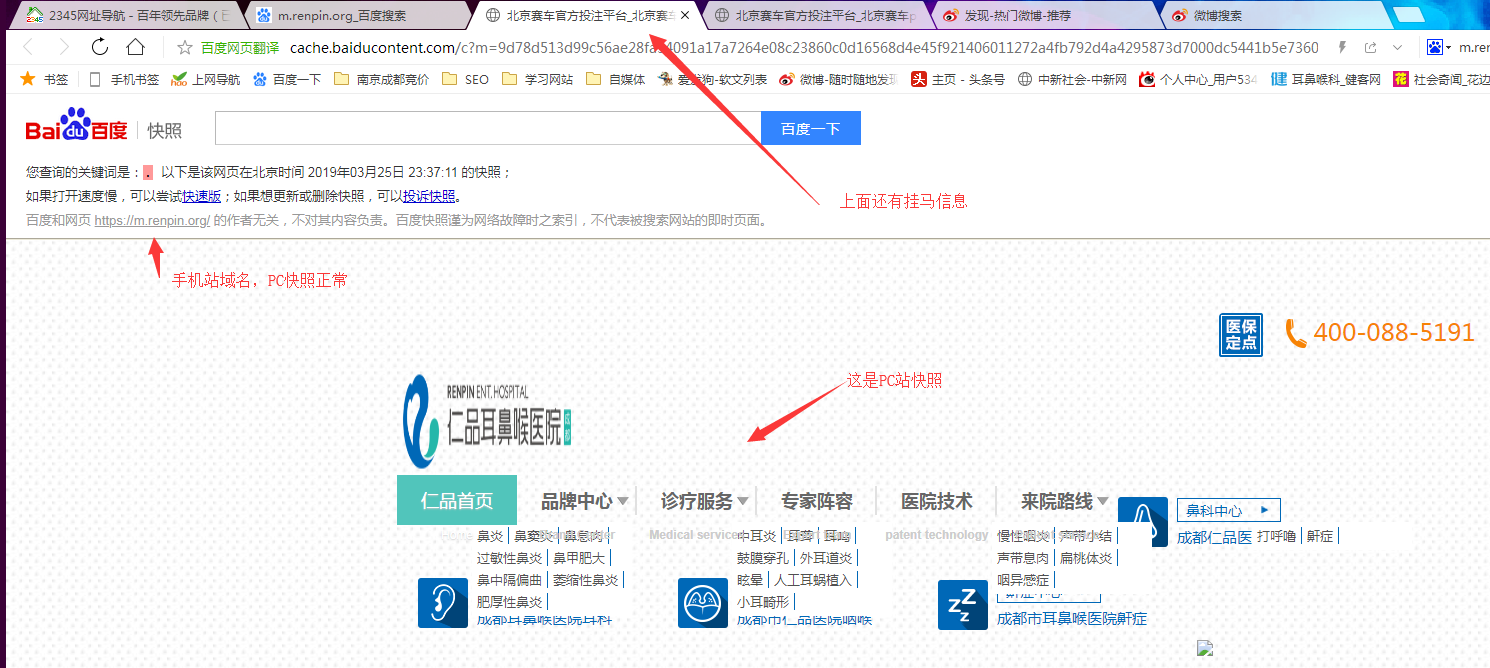Open the SEO bookmark folder
Screen dimensions: 1490x668
(465, 79)
